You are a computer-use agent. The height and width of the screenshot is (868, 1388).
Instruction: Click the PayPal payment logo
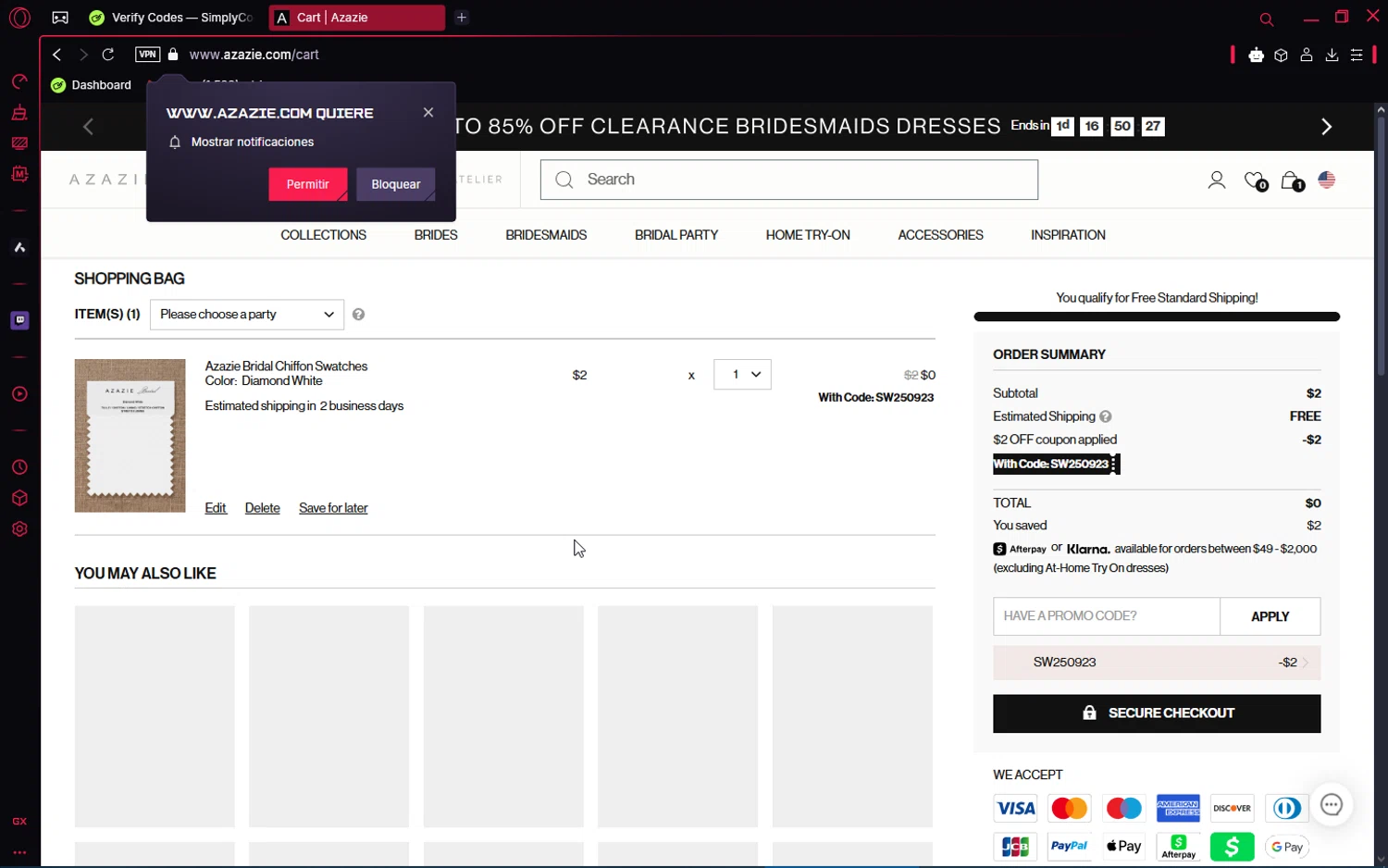pos(1069,847)
